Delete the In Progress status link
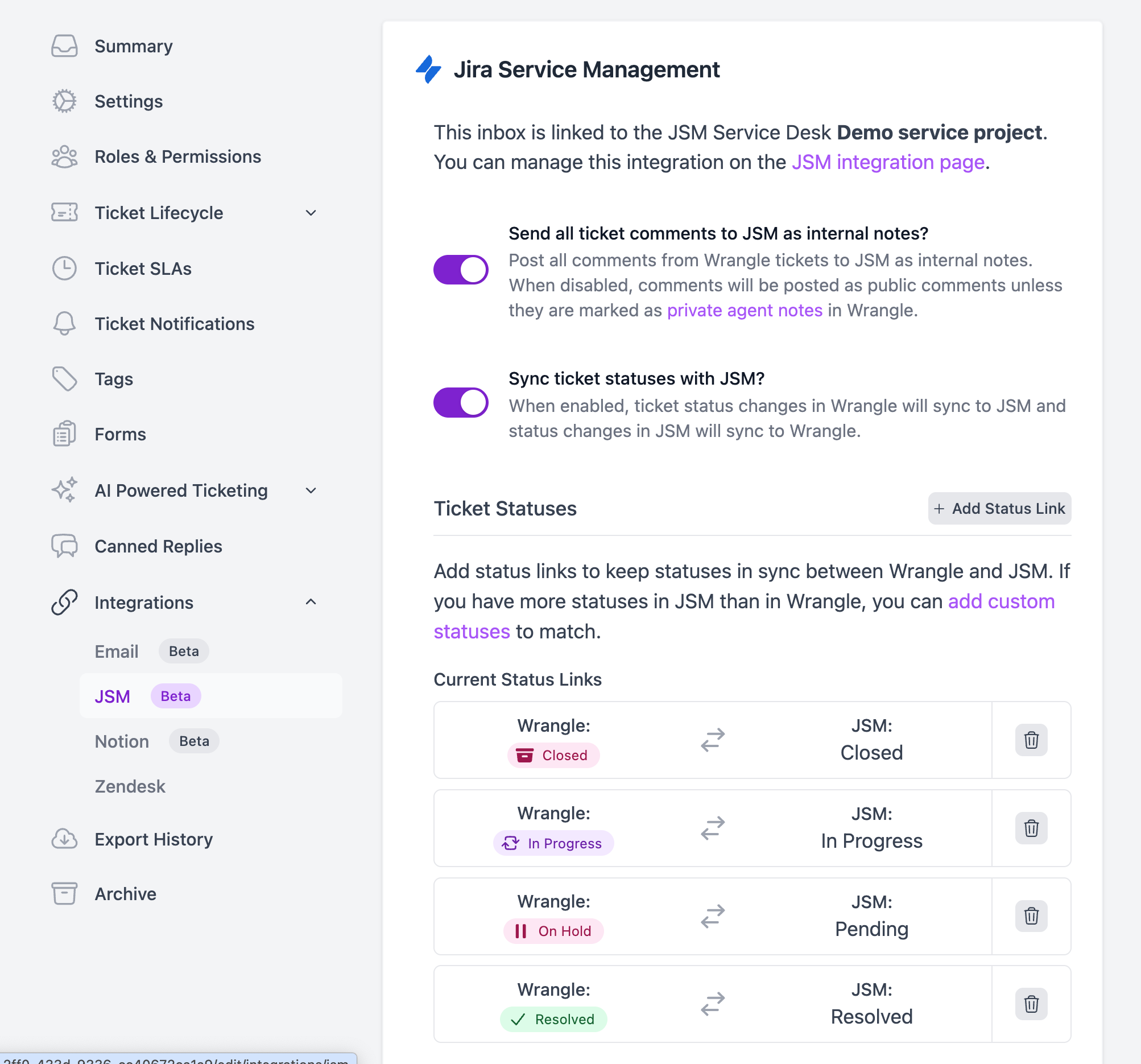The height and width of the screenshot is (1064, 1141). [1031, 827]
